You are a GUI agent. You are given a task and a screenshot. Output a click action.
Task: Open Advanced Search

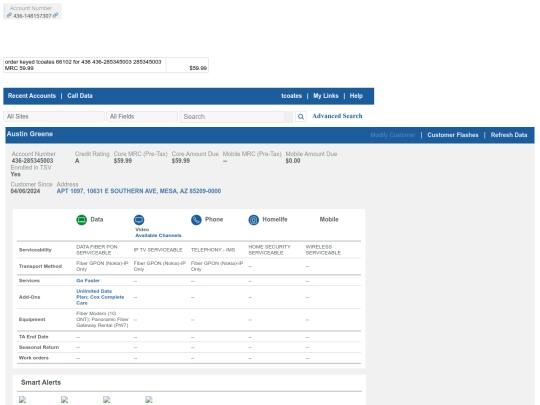(337, 116)
